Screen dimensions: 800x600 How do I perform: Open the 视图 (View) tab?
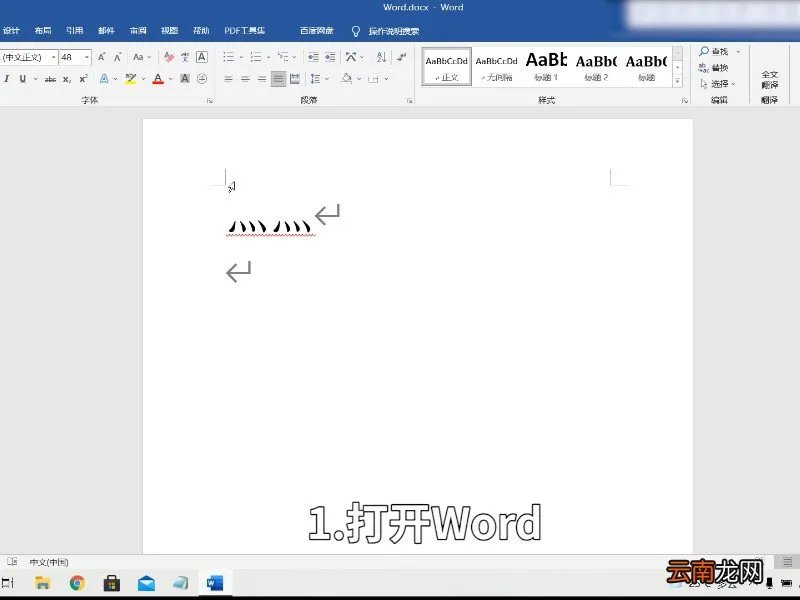pos(169,31)
